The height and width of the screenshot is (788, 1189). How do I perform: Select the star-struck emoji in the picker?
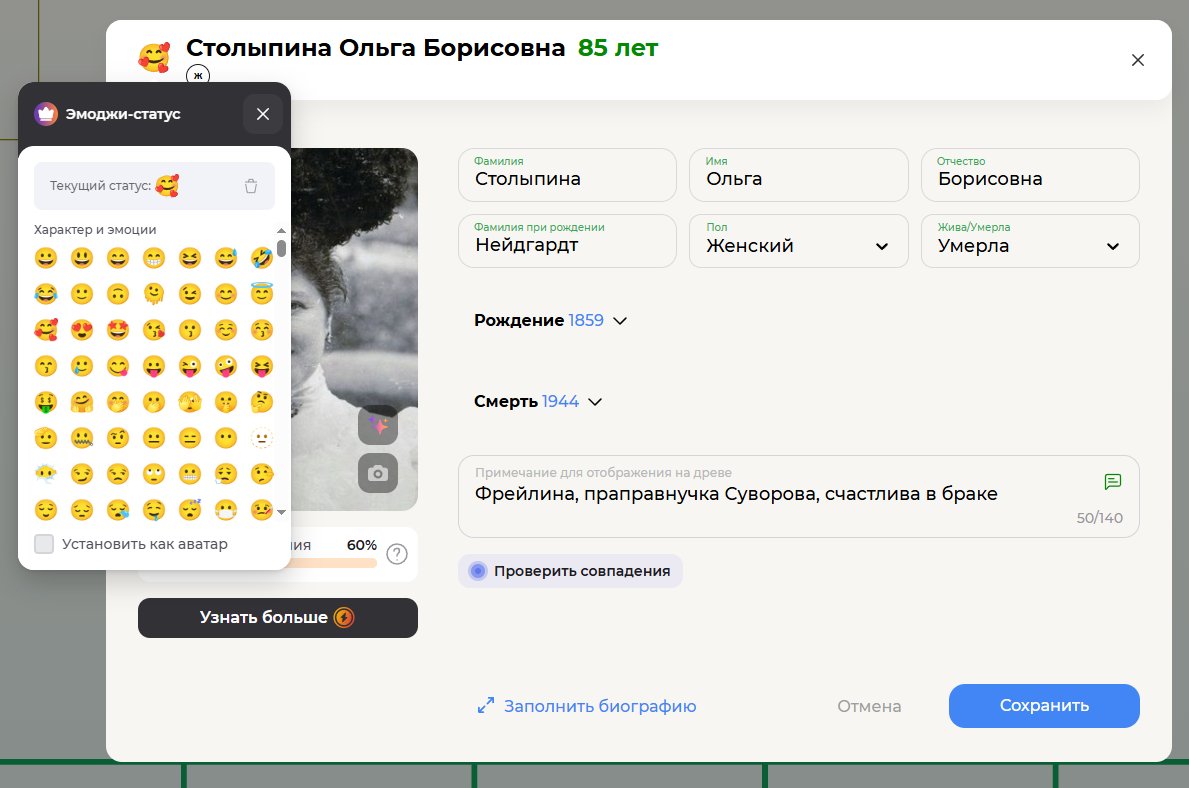click(x=118, y=329)
